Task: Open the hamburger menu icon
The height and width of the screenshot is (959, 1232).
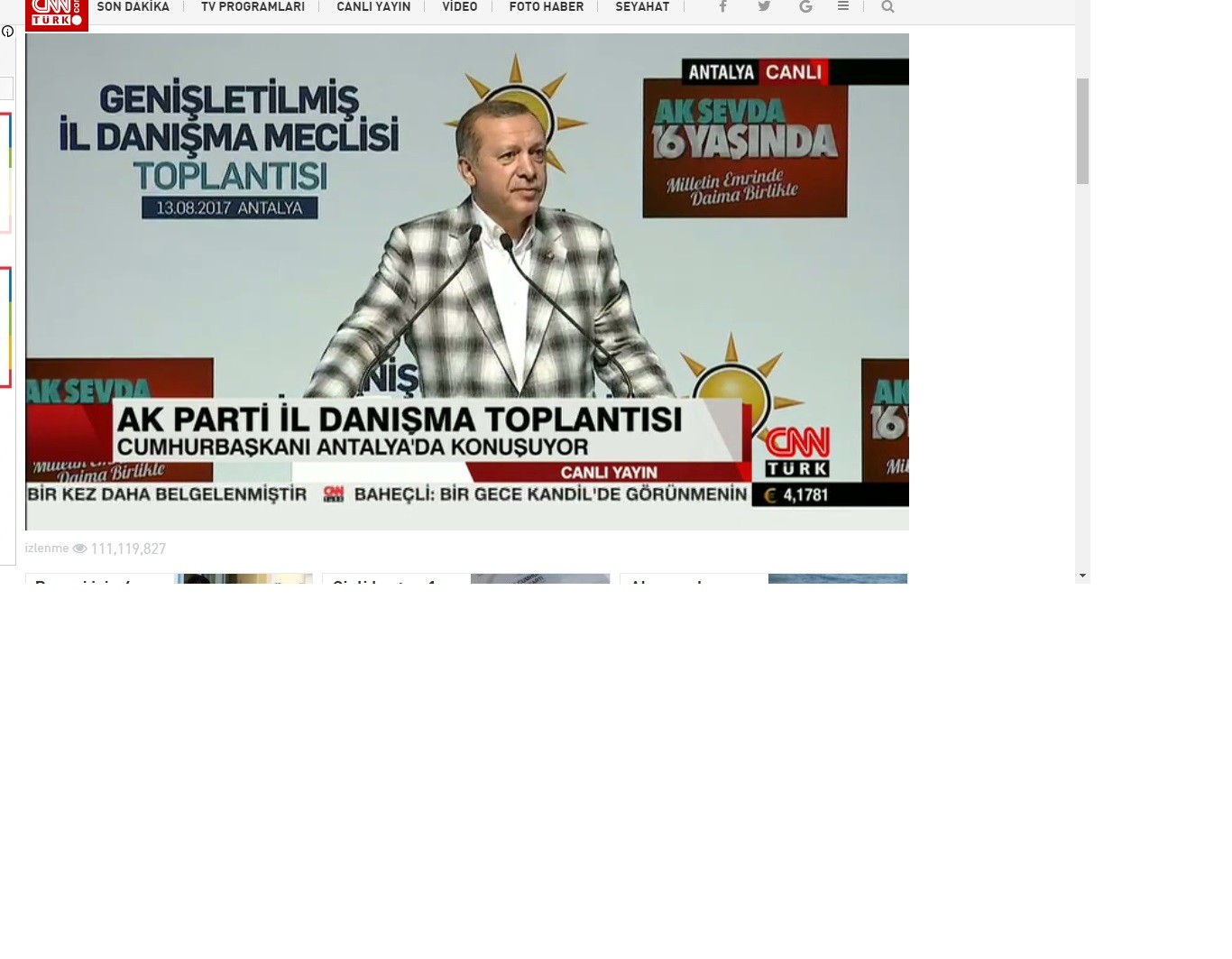Action: [x=843, y=6]
